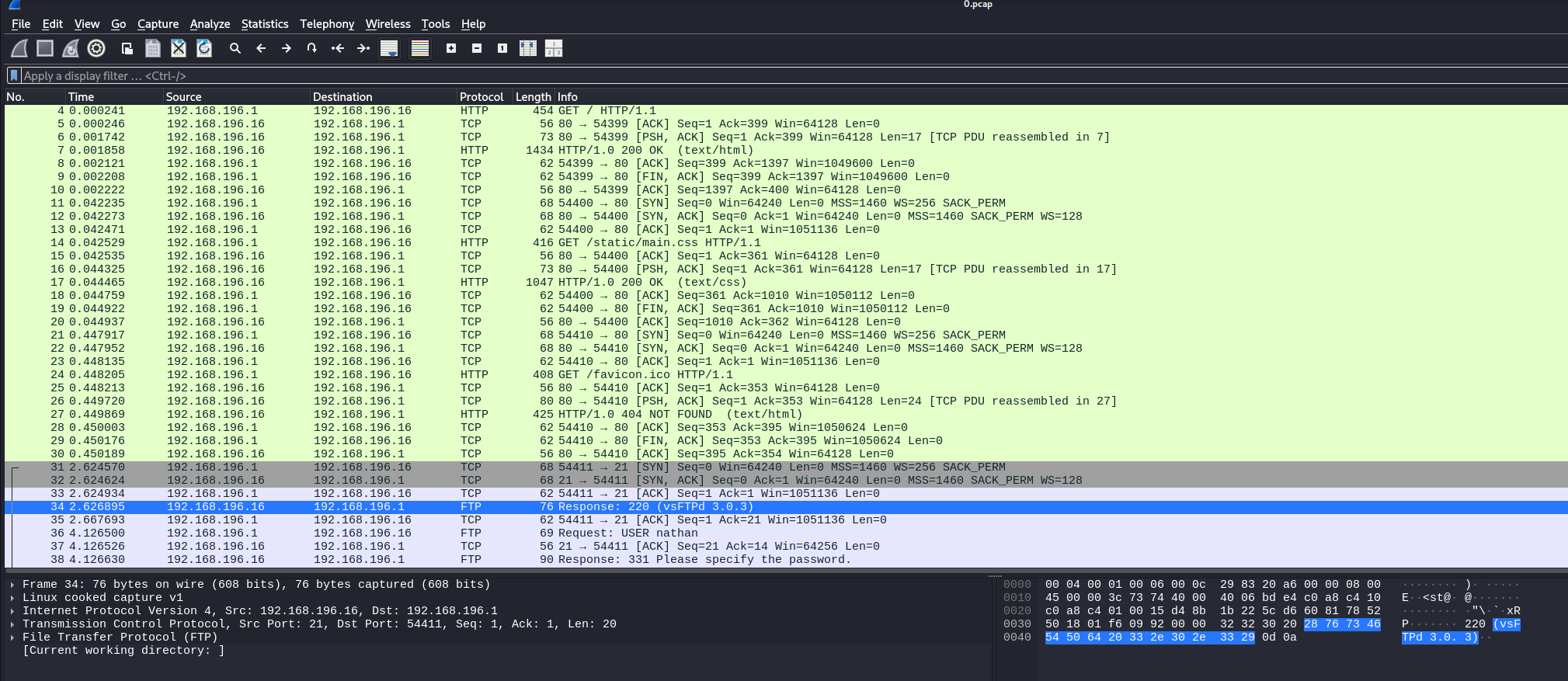Go back in packet history
The height and width of the screenshot is (681, 1568).
261,48
